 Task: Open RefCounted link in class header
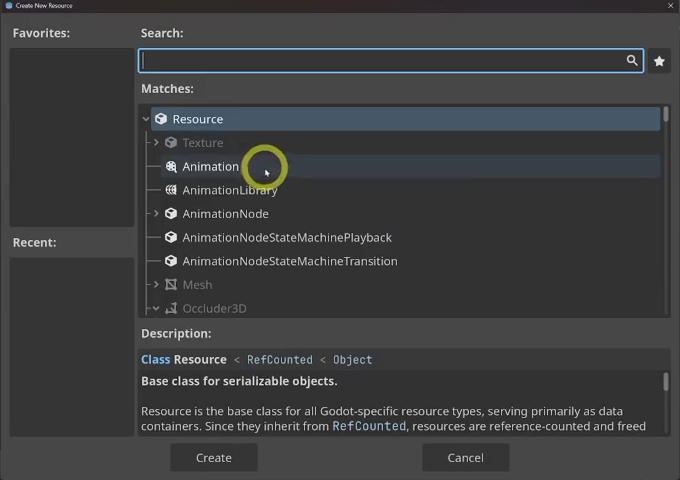tap(280, 360)
